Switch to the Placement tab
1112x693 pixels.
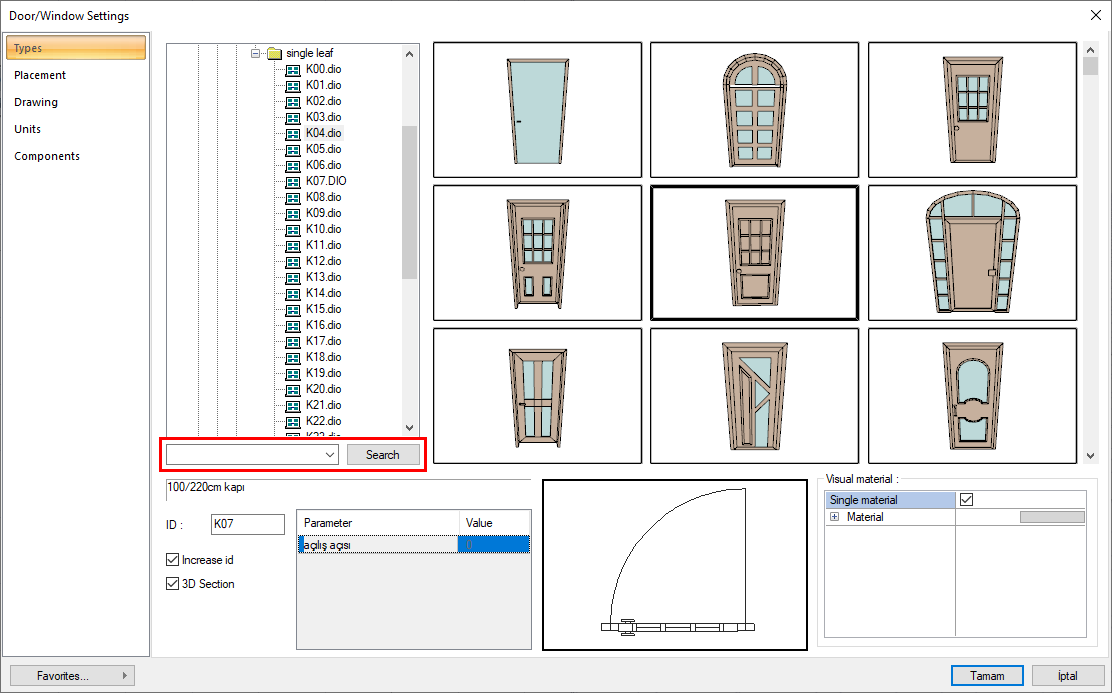click(x=40, y=75)
